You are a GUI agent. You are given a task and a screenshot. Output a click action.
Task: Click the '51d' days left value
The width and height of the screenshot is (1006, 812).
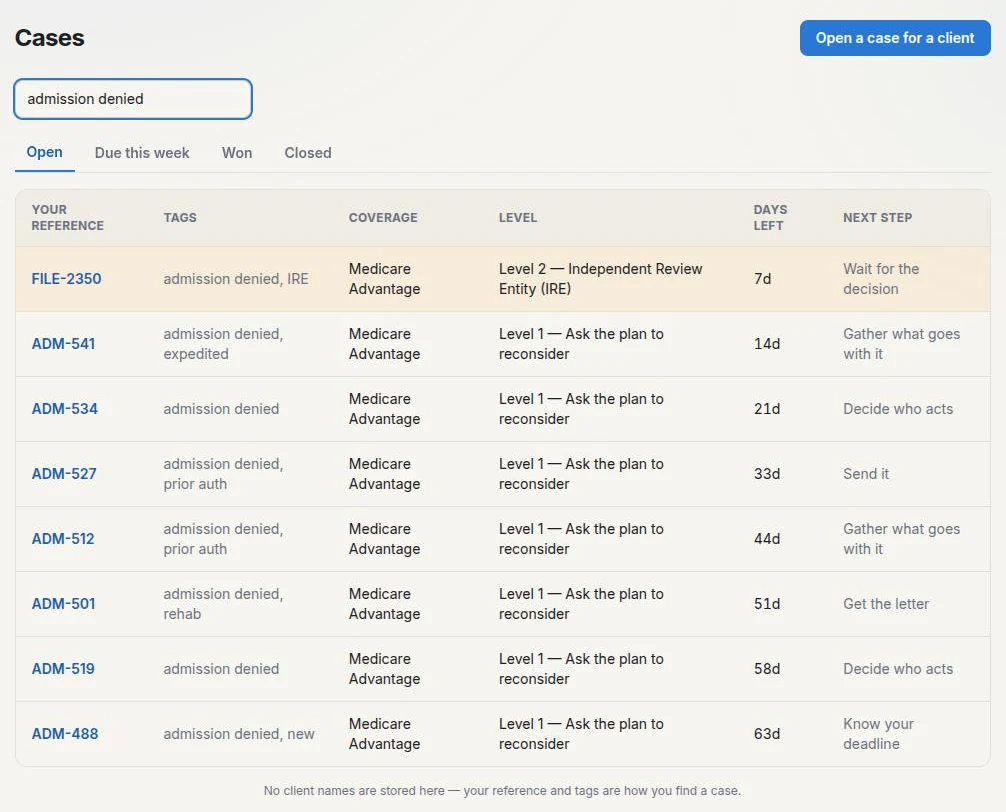(x=767, y=604)
